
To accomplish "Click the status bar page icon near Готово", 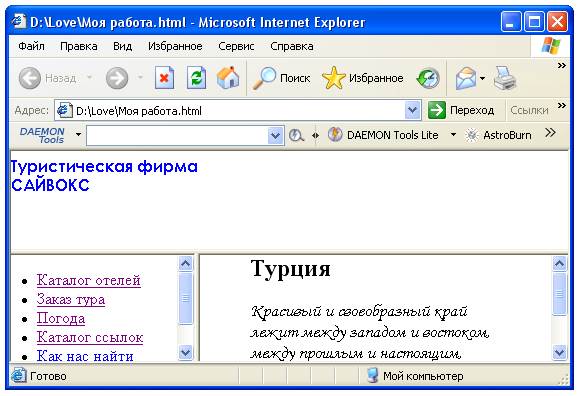I will 18,375.
